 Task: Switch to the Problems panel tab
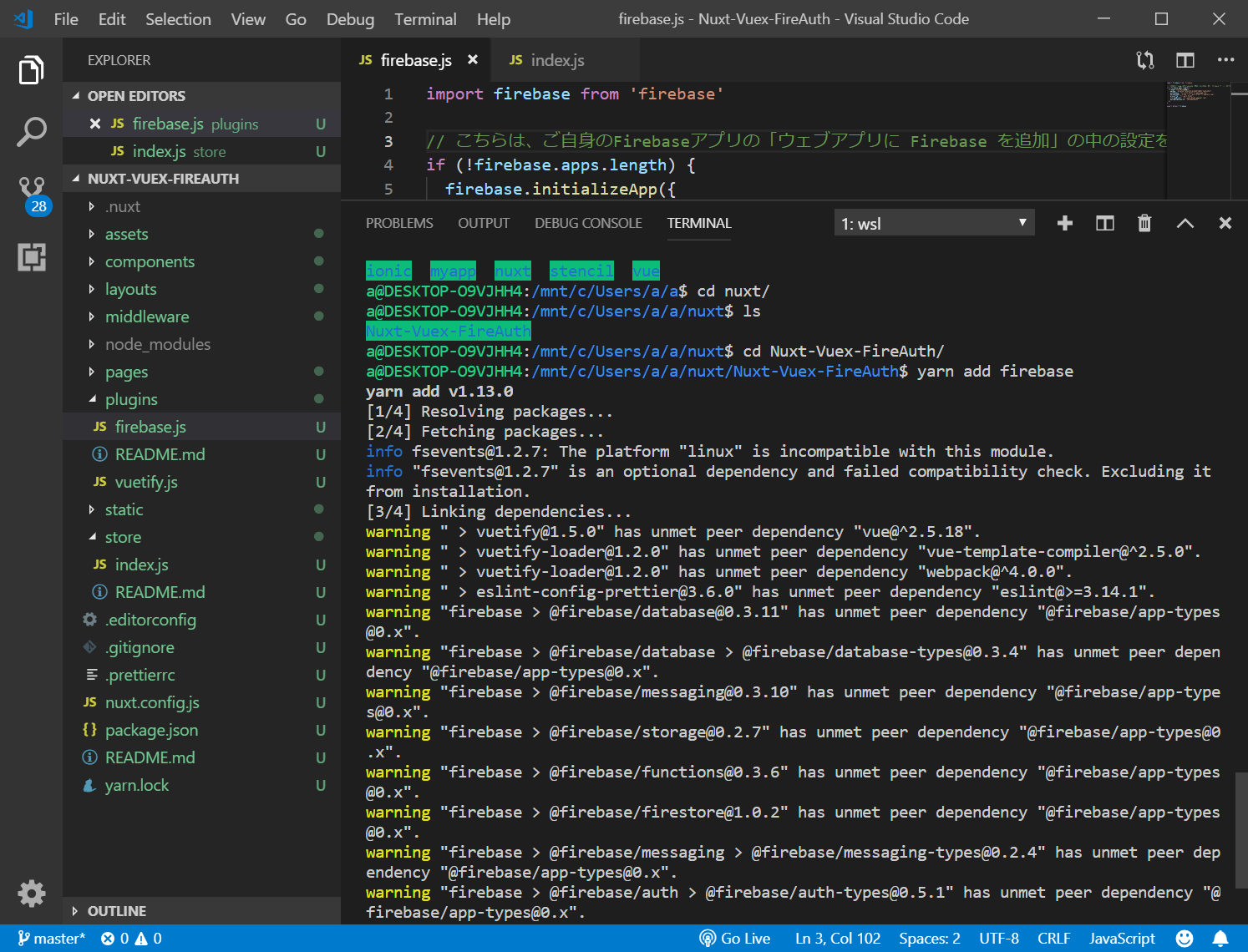[399, 223]
